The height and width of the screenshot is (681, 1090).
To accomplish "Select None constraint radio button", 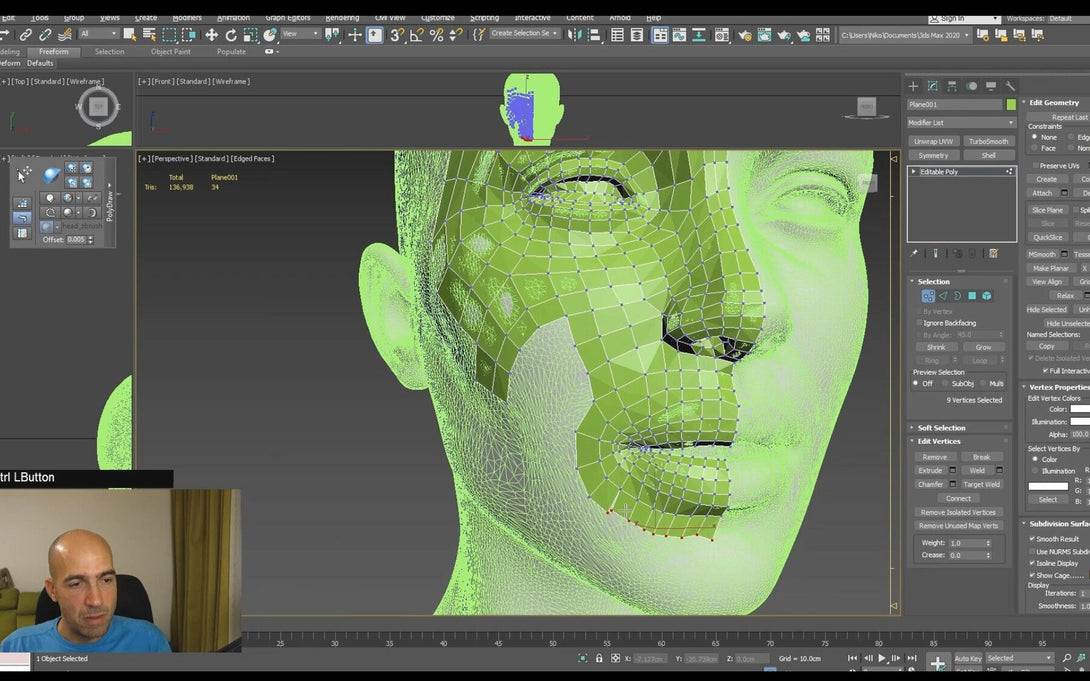I will click(x=1034, y=137).
